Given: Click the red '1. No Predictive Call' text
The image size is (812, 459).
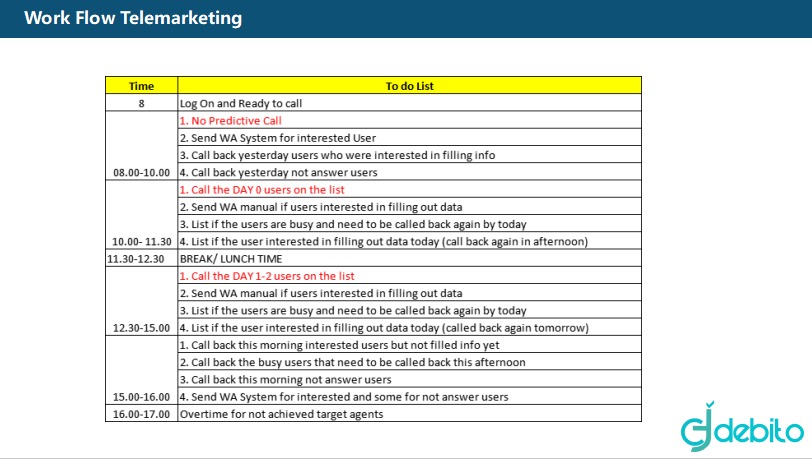Looking at the screenshot, I should click(x=230, y=121).
